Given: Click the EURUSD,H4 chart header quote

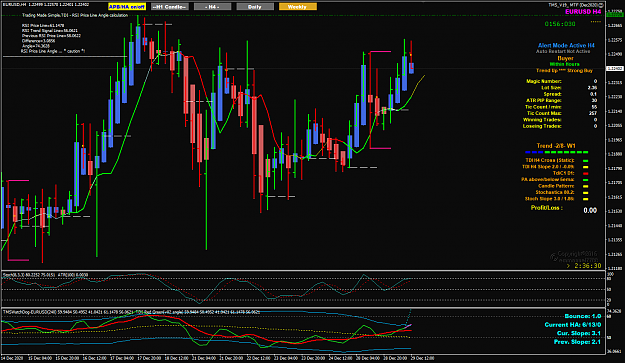Looking at the screenshot, I should [46, 4].
